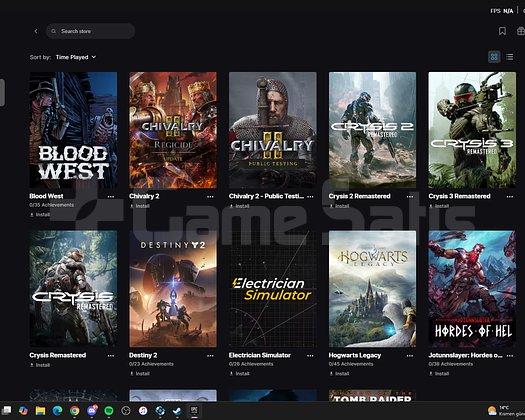Image resolution: width=525 pixels, height=420 pixels.
Task: Select the Blood West cover art
Action: 73,130
